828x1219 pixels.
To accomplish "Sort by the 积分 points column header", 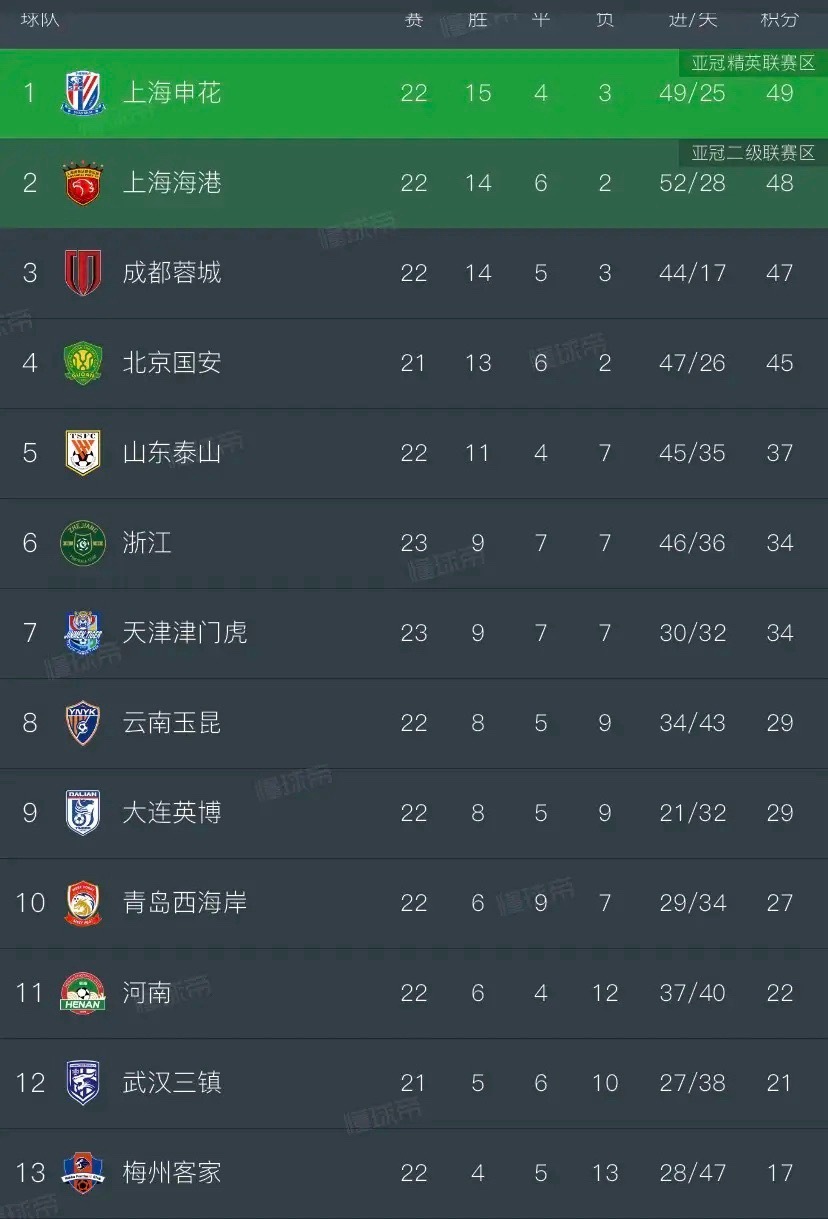I will click(779, 18).
